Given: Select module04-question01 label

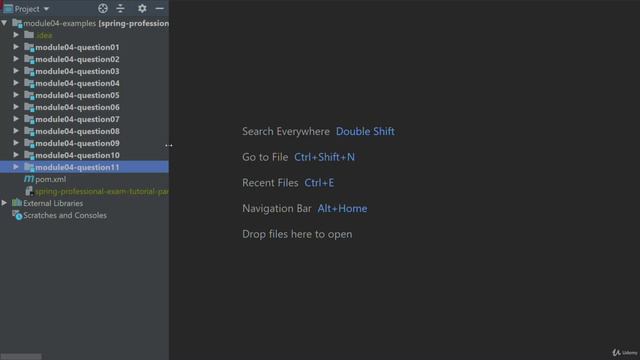Looking at the screenshot, I should coord(77,47).
